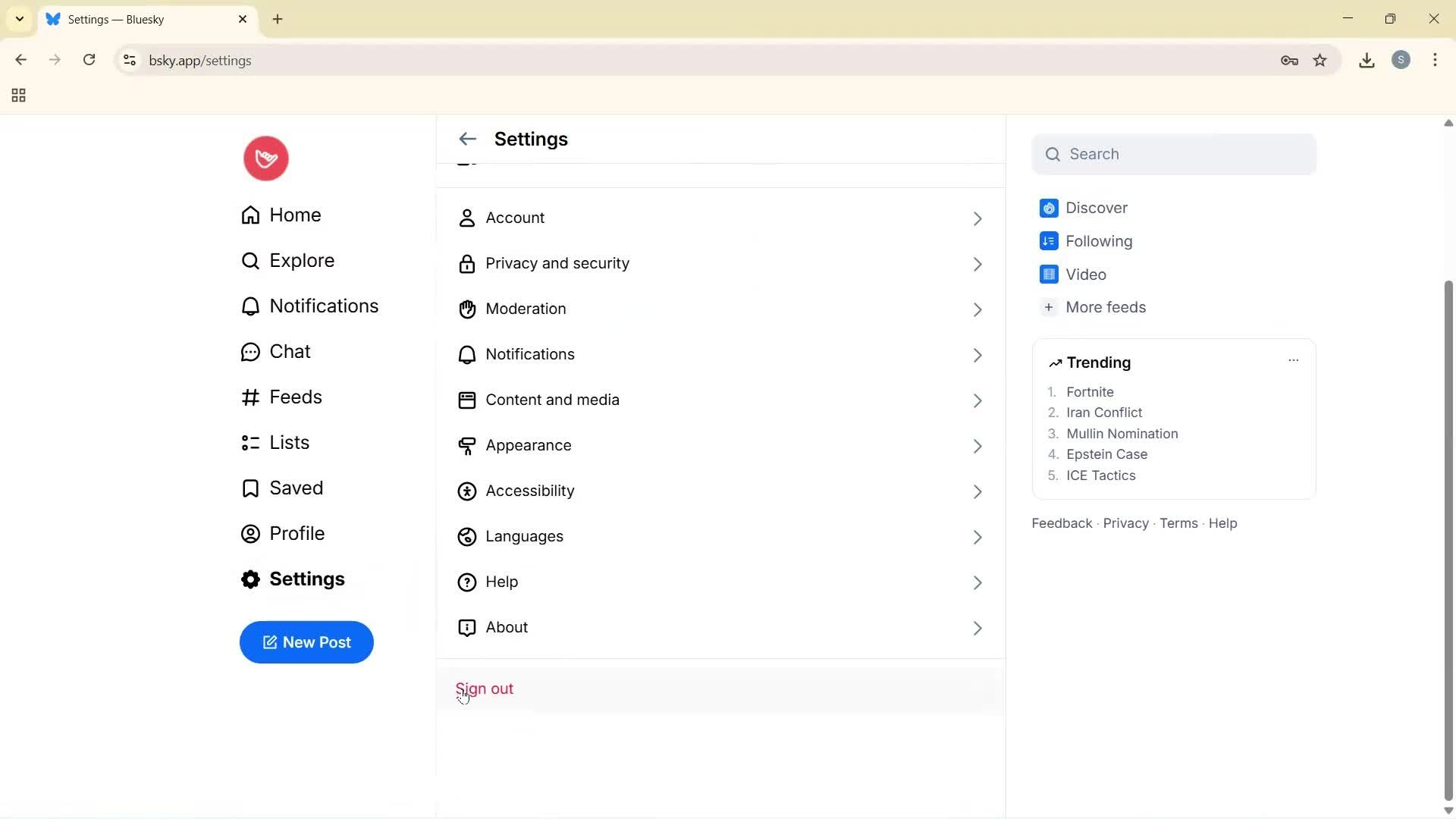This screenshot has height=819, width=1456.
Task: Open the Home feed from sidebar
Action: 295,215
